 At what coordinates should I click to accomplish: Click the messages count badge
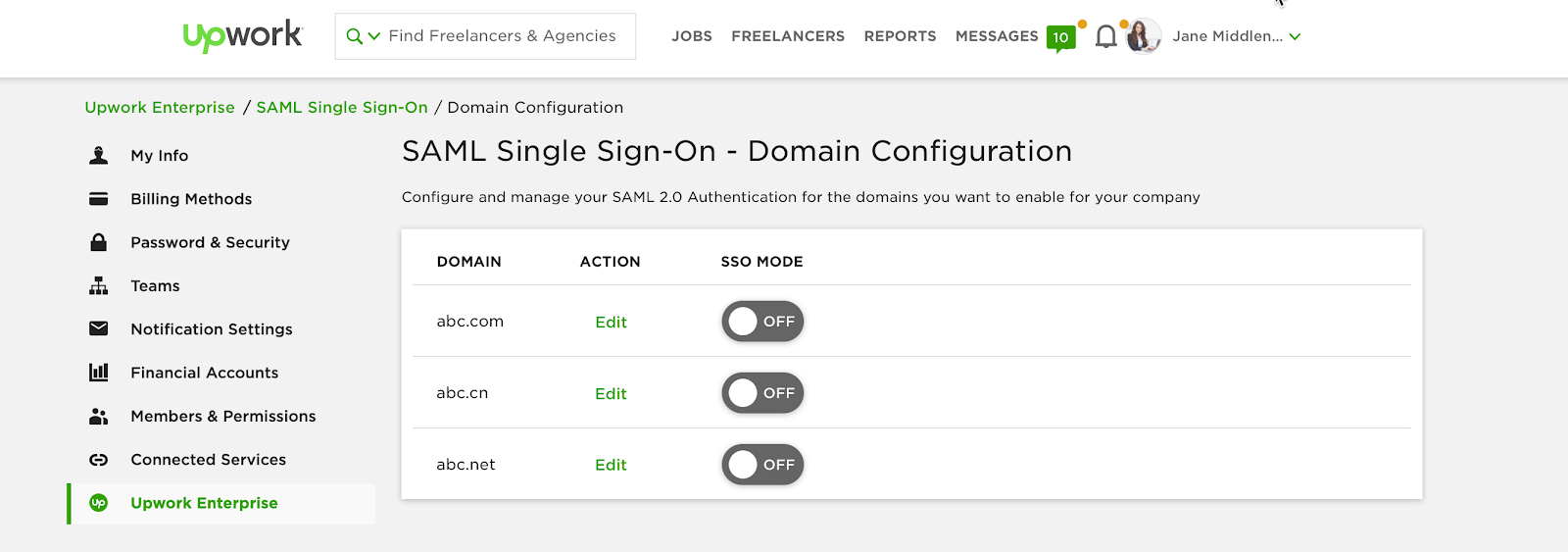click(x=1060, y=37)
